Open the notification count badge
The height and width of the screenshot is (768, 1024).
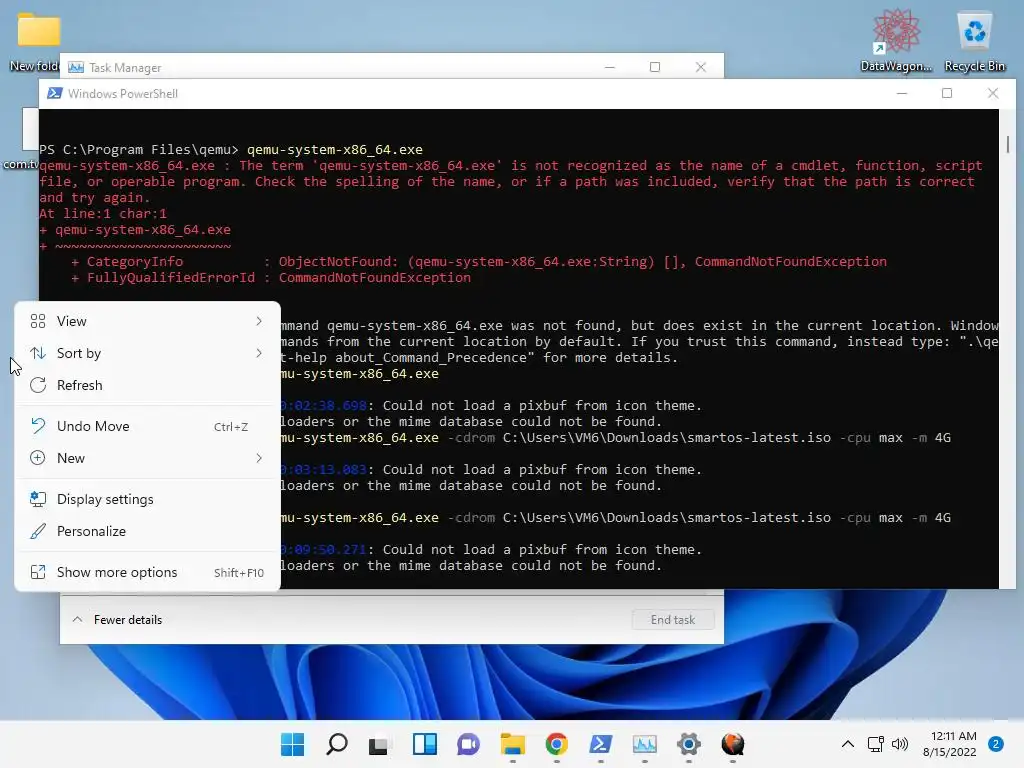(996, 744)
